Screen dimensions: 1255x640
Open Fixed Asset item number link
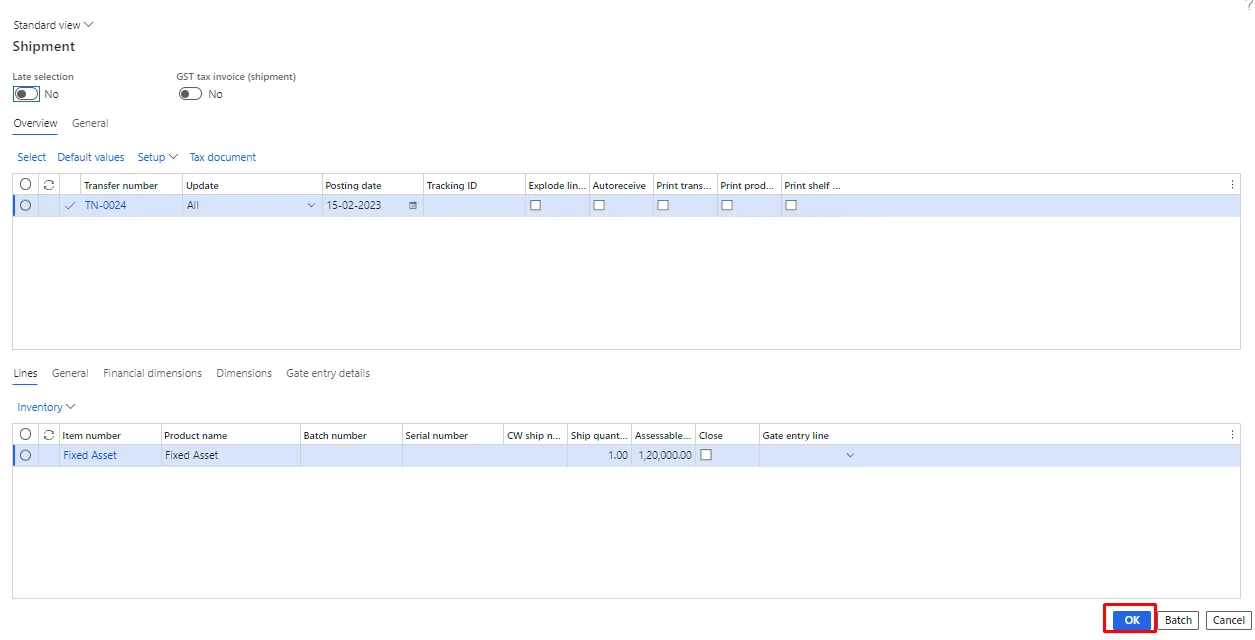click(90, 455)
